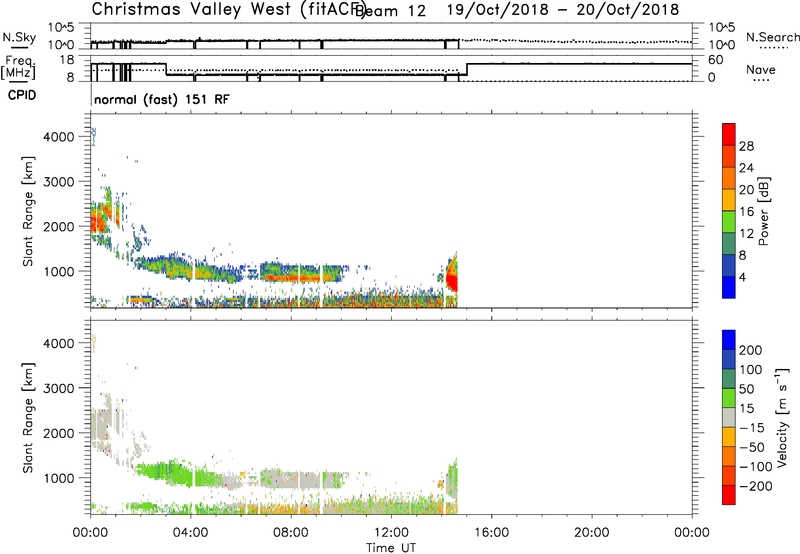The width and height of the screenshot is (800, 554).
Task: Click the 'Slant Range [km]' label of velocity panel
Action: [28, 417]
